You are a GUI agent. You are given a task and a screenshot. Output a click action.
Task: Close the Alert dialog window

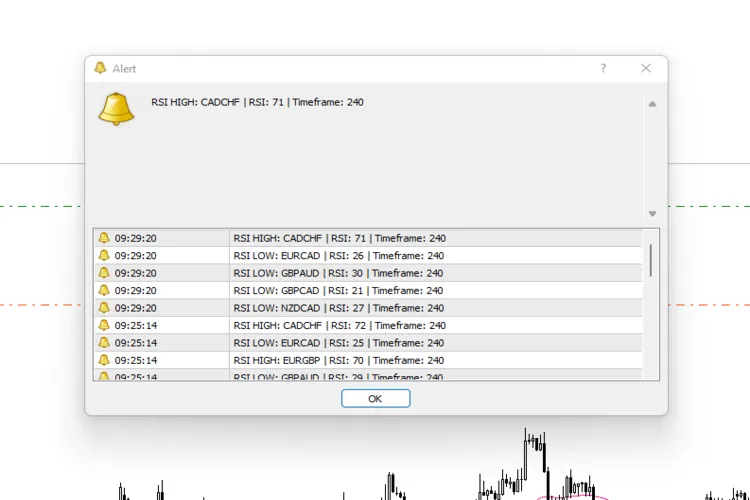click(x=646, y=68)
